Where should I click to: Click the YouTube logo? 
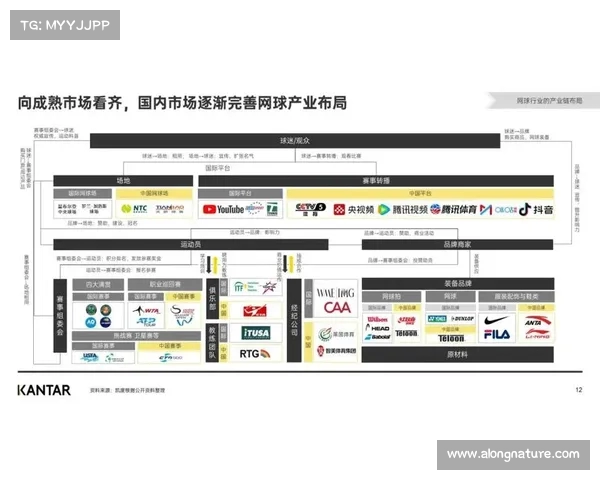[x=223, y=209]
